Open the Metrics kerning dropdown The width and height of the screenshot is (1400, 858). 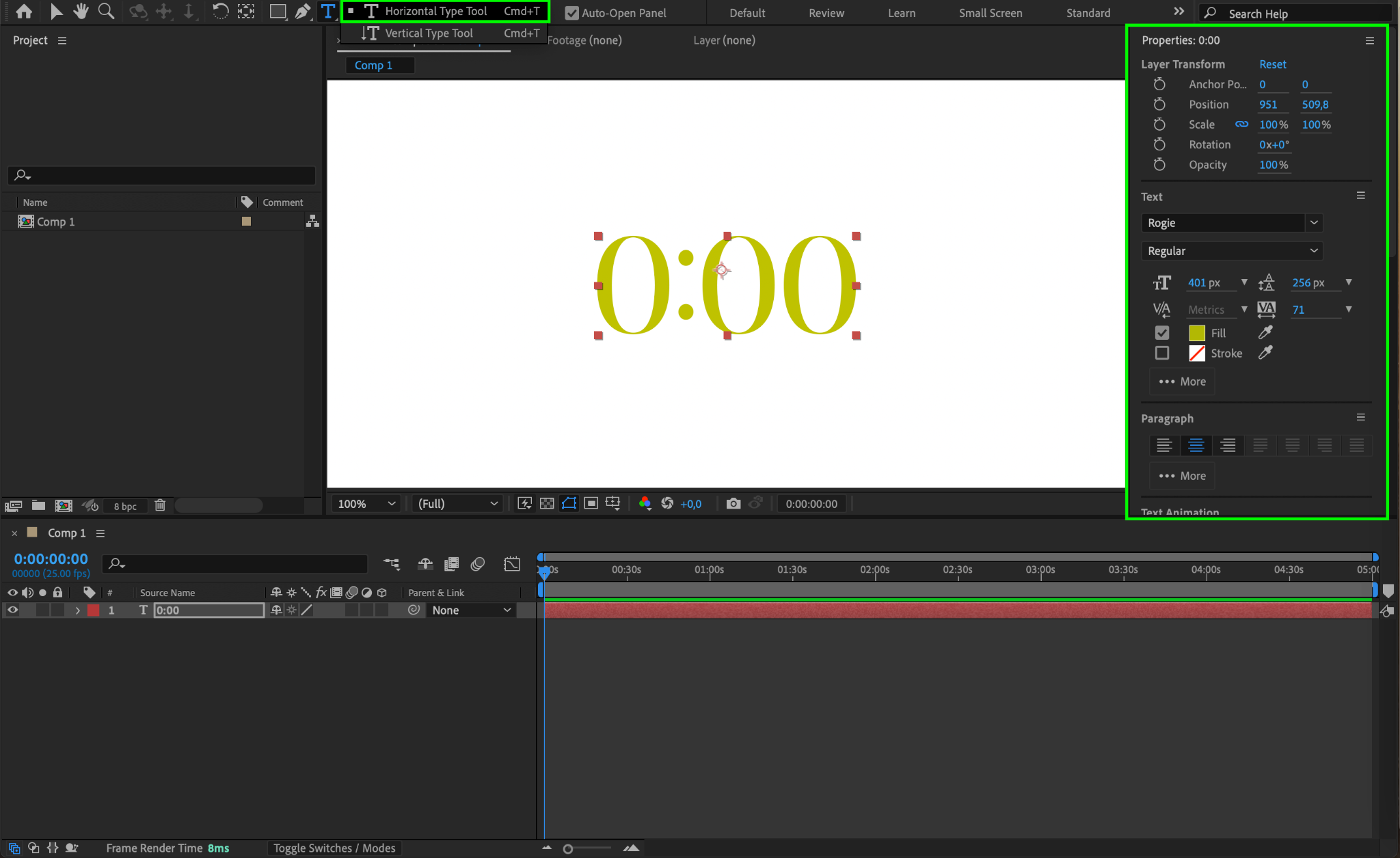pos(1244,309)
